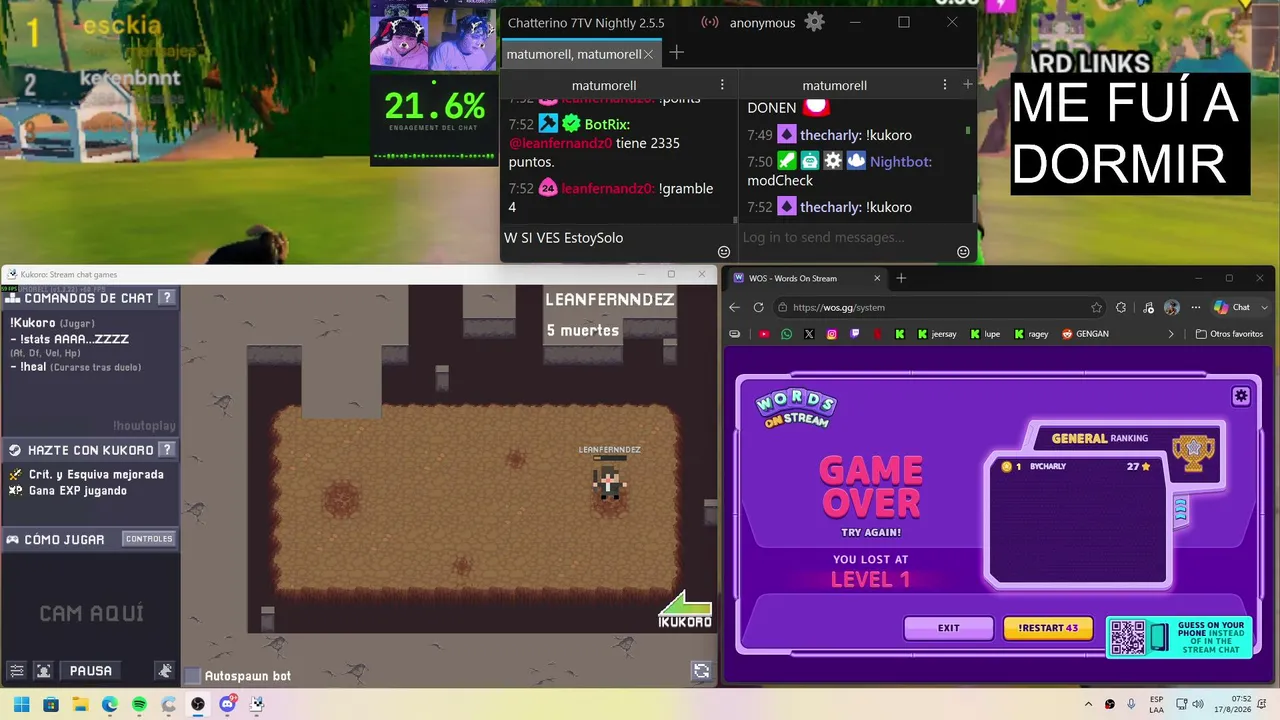
Task: Click help icon beside Hazte con Kukoro
Action: click(167, 450)
